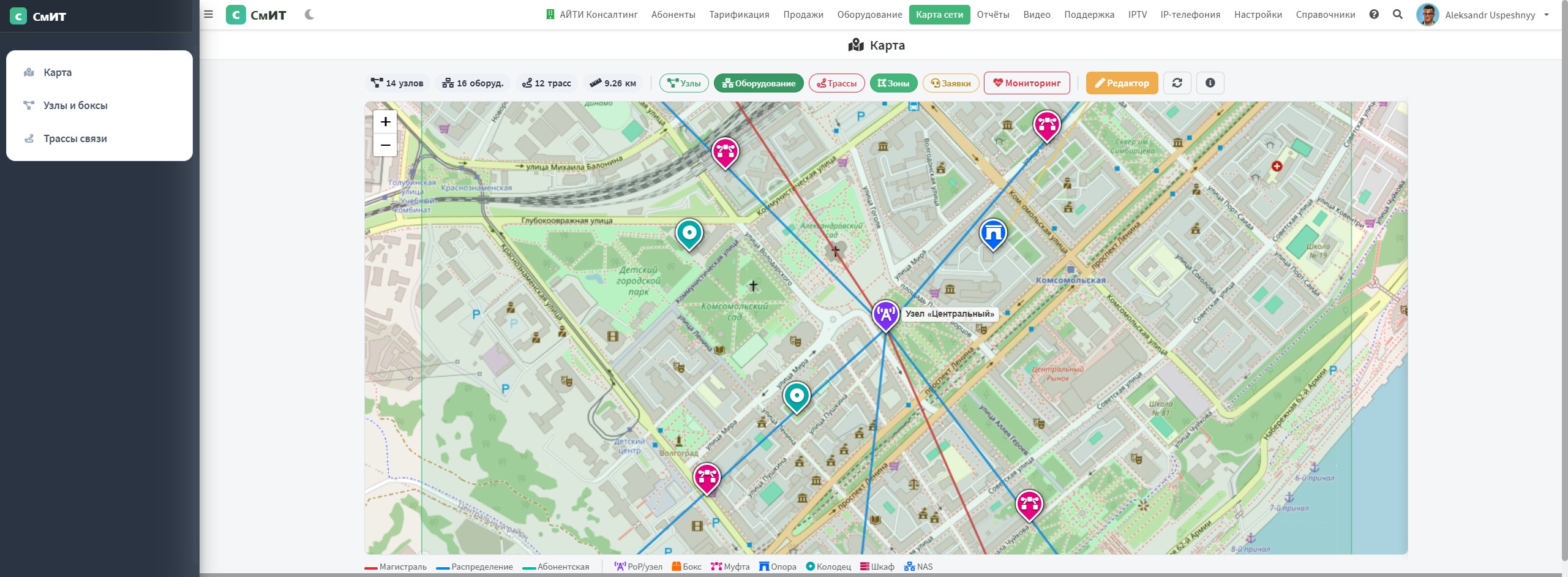Select Трассы связи in sidebar
The width and height of the screenshot is (1568, 577).
(x=99, y=138)
